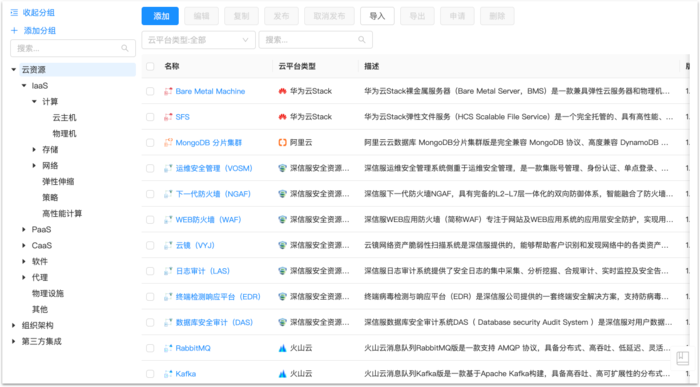This screenshot has height=387, width=700.
Task: Collapse the IaaS tree node arrow
Action: [24, 86]
